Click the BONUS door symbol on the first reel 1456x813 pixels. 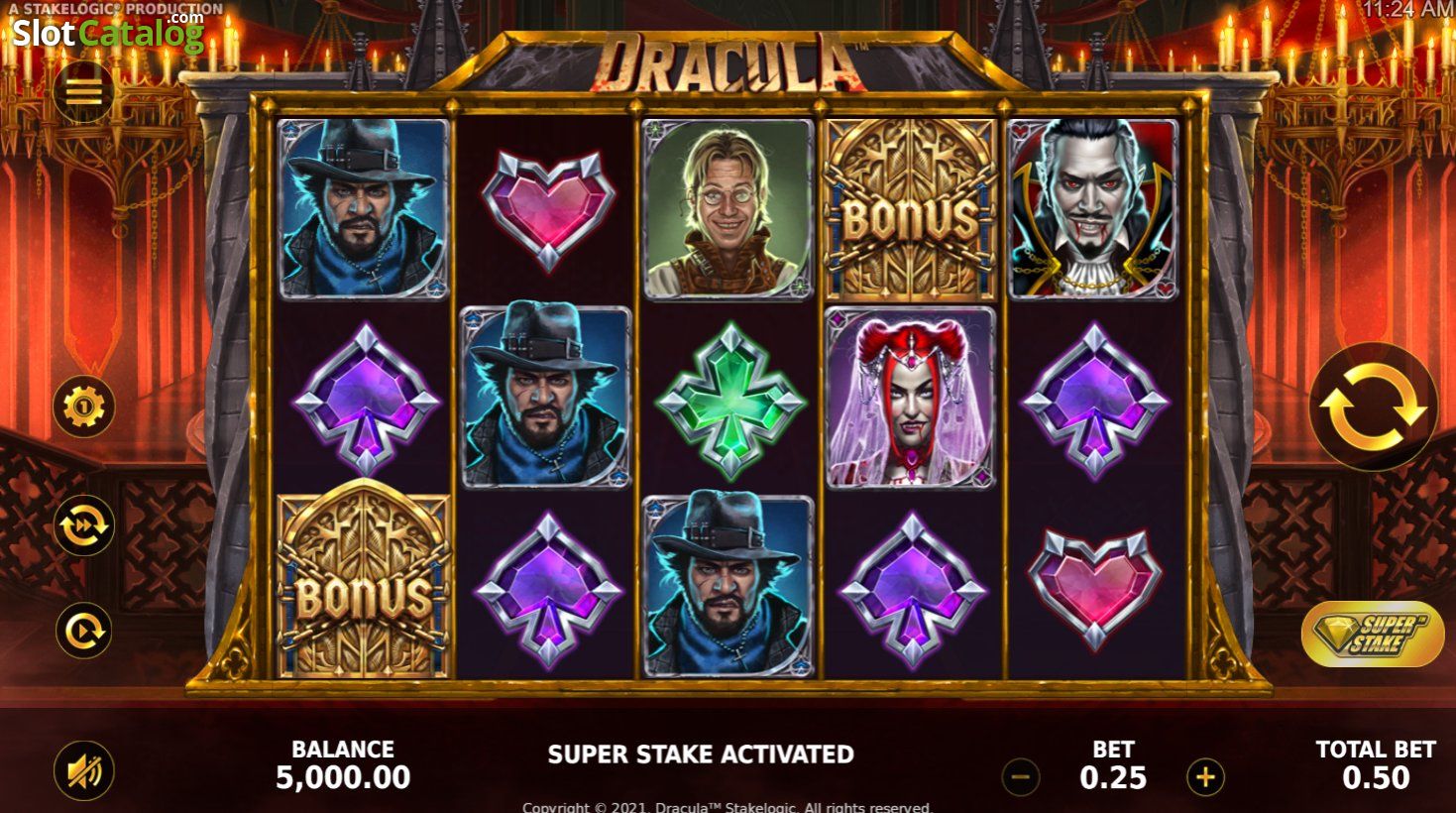pyautogui.click(x=364, y=586)
